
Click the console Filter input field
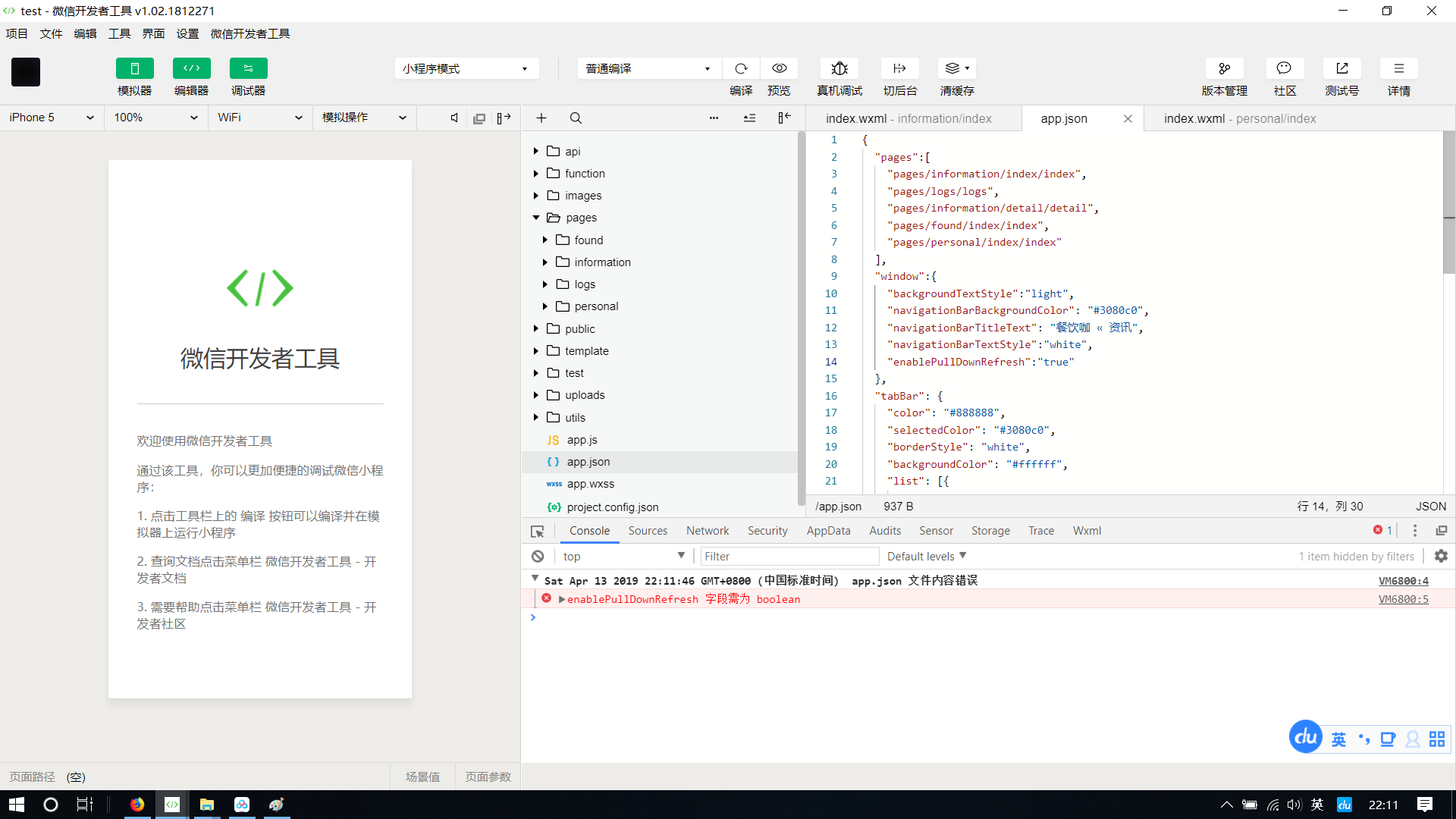click(x=789, y=557)
